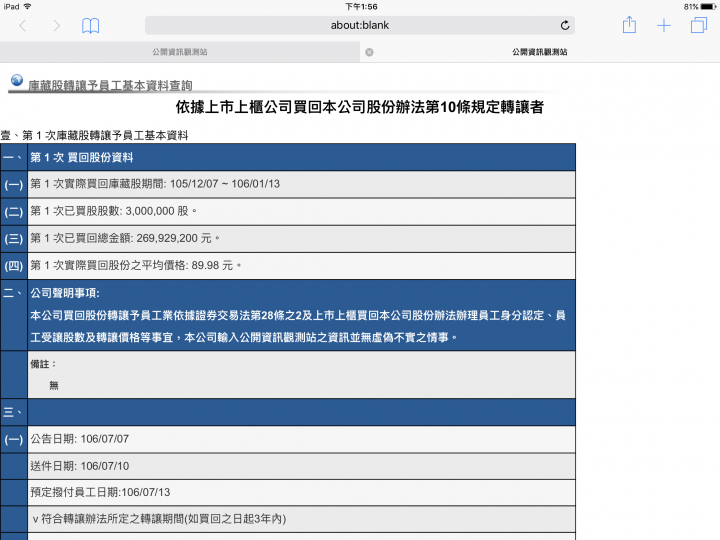Click the 三、 section number cell
720x540 pixels.
coord(14,412)
